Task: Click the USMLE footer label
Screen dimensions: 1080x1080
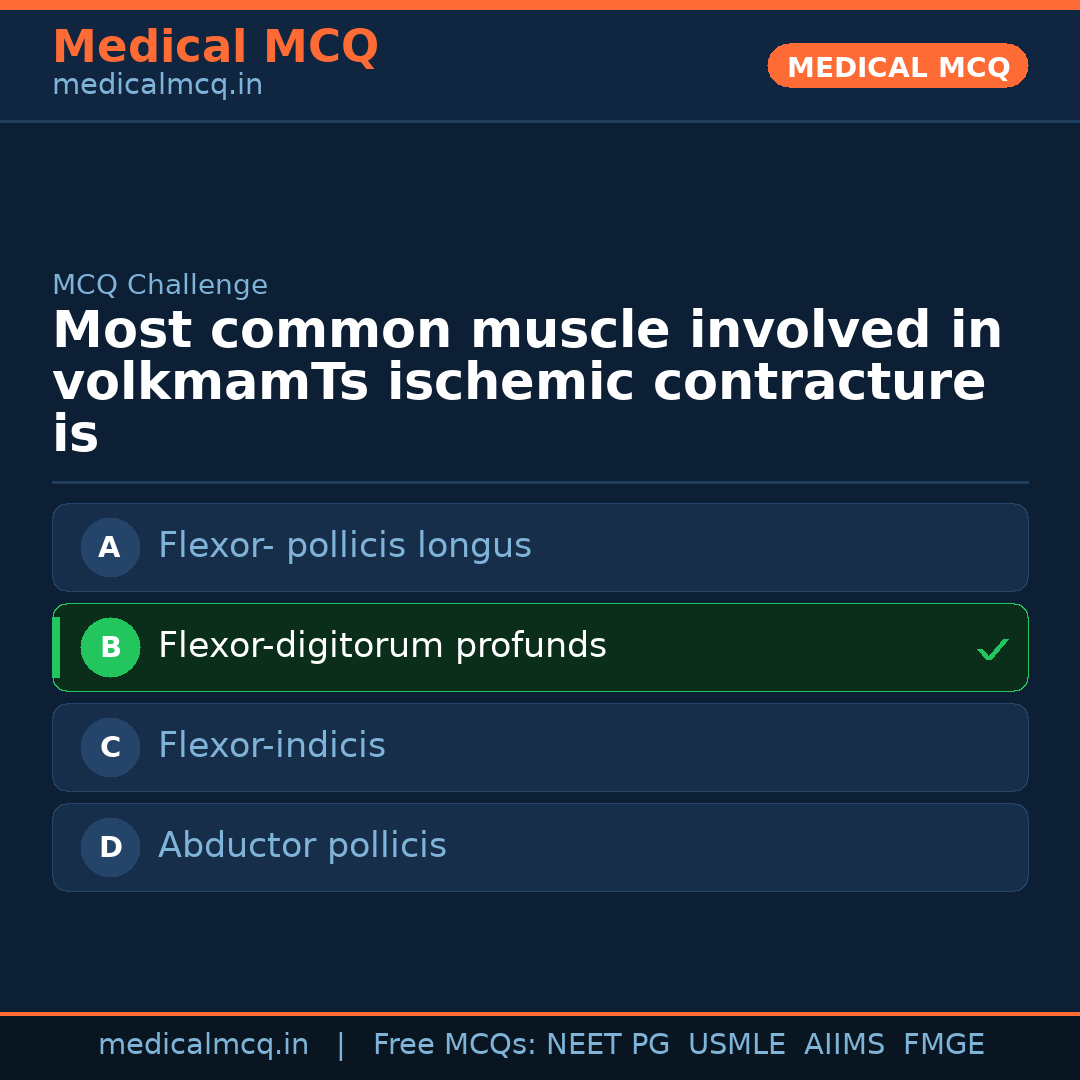Action: [736, 1045]
